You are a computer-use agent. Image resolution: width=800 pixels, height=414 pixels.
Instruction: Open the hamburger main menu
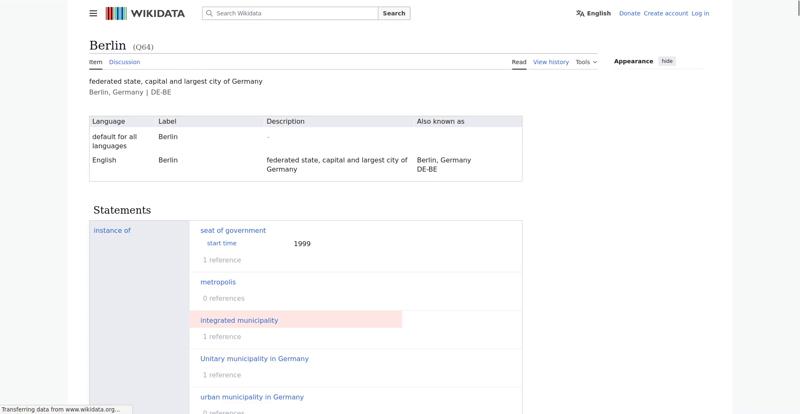[93, 13]
